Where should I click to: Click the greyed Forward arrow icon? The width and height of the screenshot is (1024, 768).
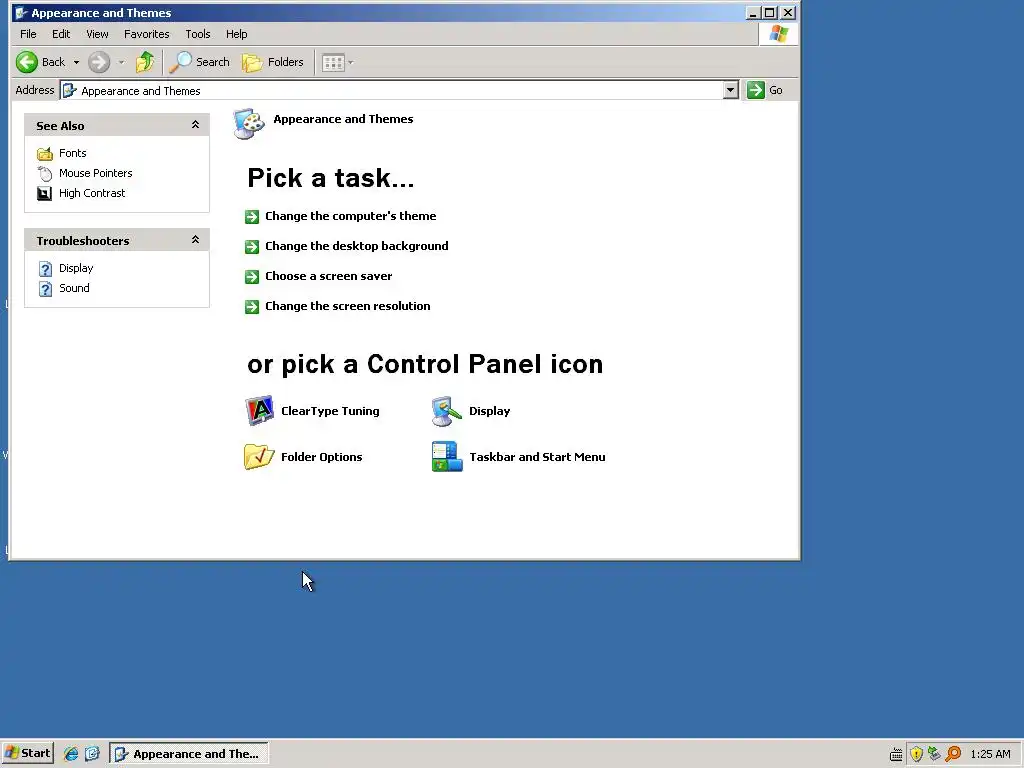(x=99, y=62)
